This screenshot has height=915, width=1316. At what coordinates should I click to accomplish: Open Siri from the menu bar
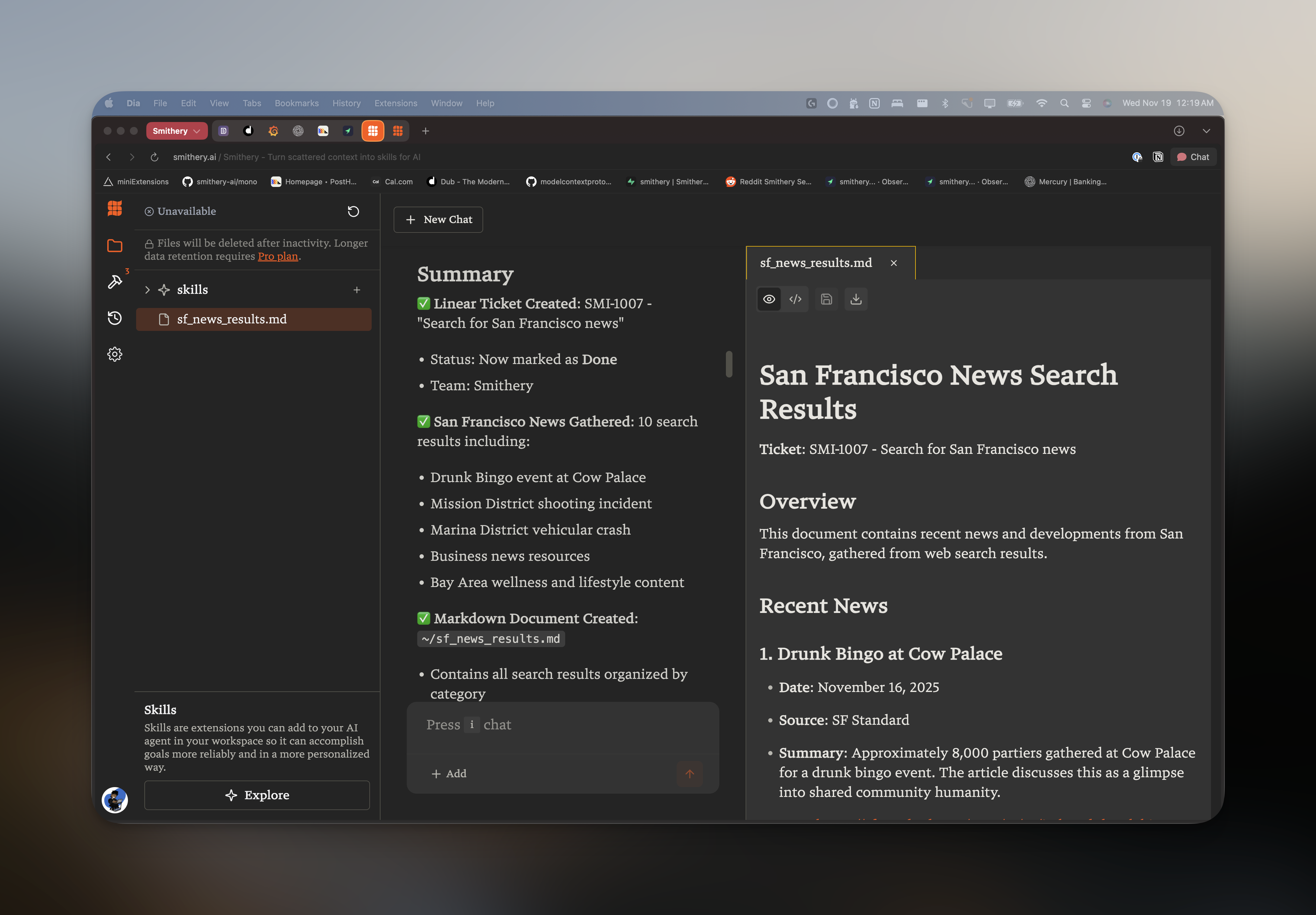tap(1107, 103)
